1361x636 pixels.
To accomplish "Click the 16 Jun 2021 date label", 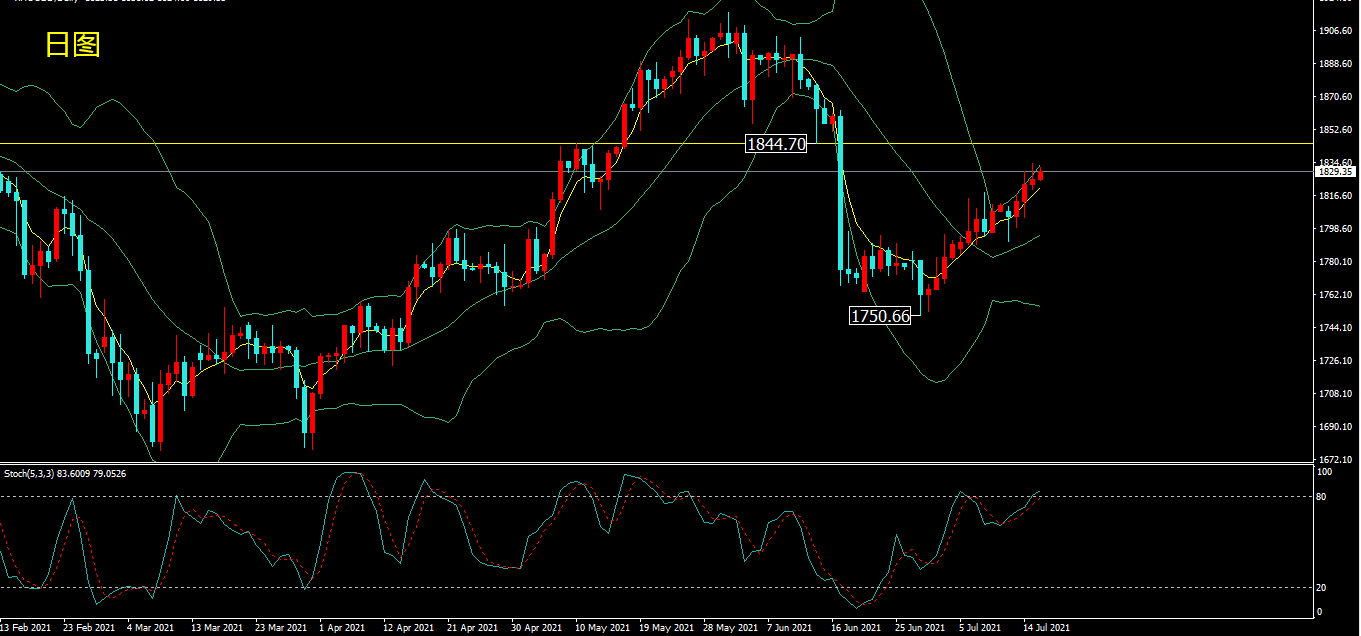I will [856, 628].
